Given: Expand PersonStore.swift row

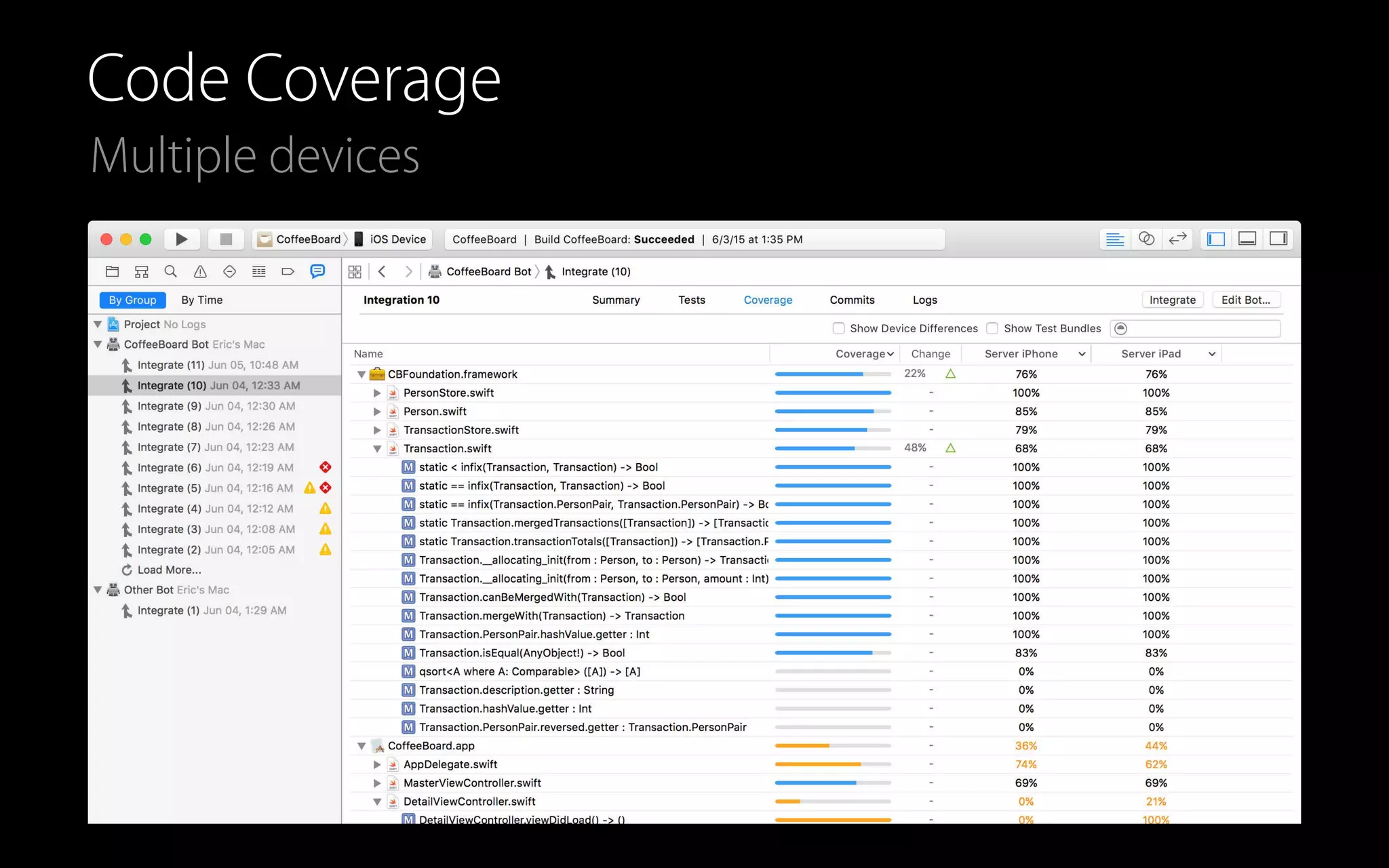Looking at the screenshot, I should 377,393.
